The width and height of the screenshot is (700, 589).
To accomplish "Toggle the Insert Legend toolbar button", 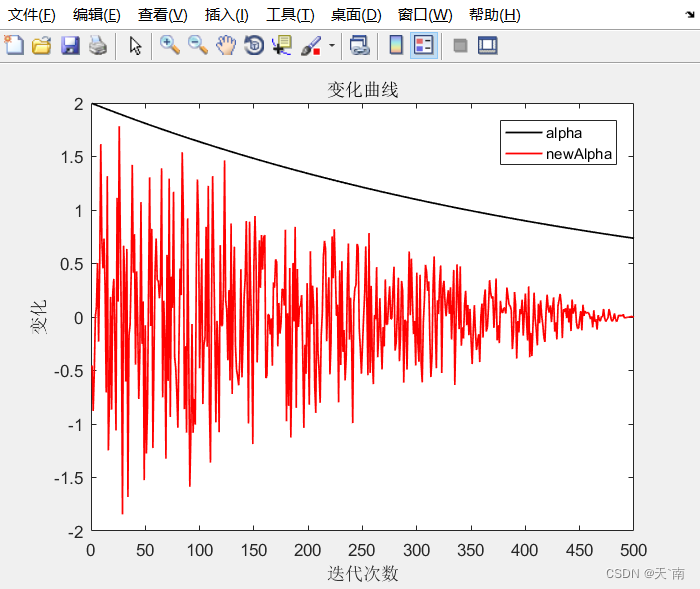I will pos(424,46).
